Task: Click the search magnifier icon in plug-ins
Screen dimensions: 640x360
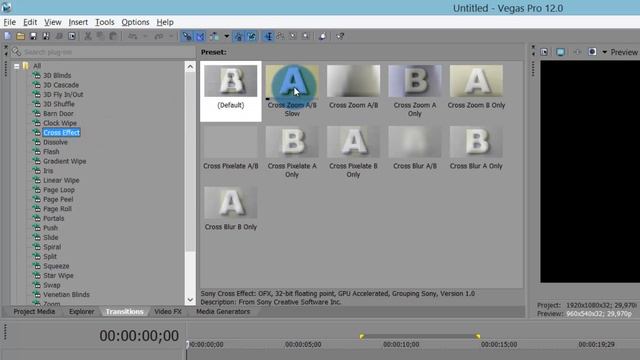Action: [x=16, y=52]
